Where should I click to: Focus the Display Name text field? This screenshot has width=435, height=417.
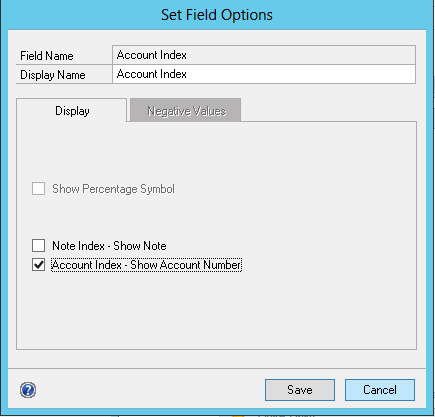click(264, 74)
